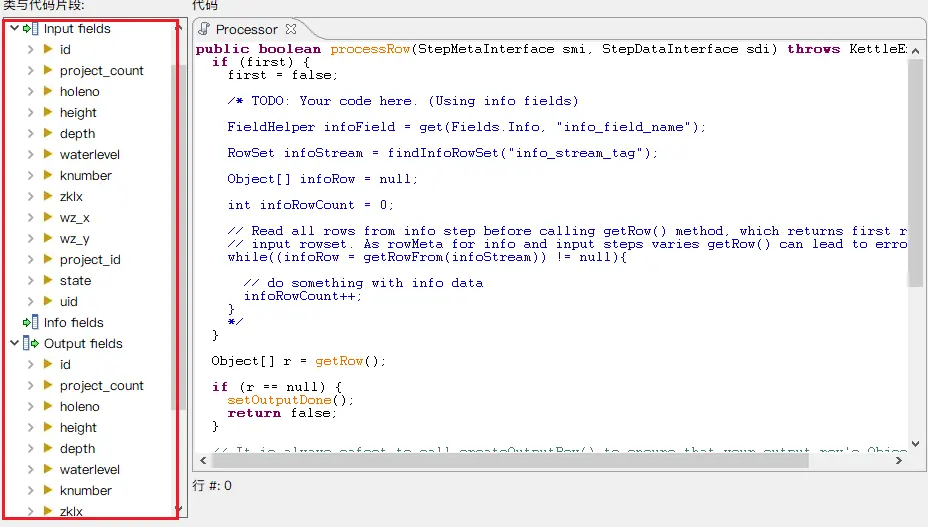Click the Processor tab's Java icon
928x527 pixels.
[x=204, y=29]
